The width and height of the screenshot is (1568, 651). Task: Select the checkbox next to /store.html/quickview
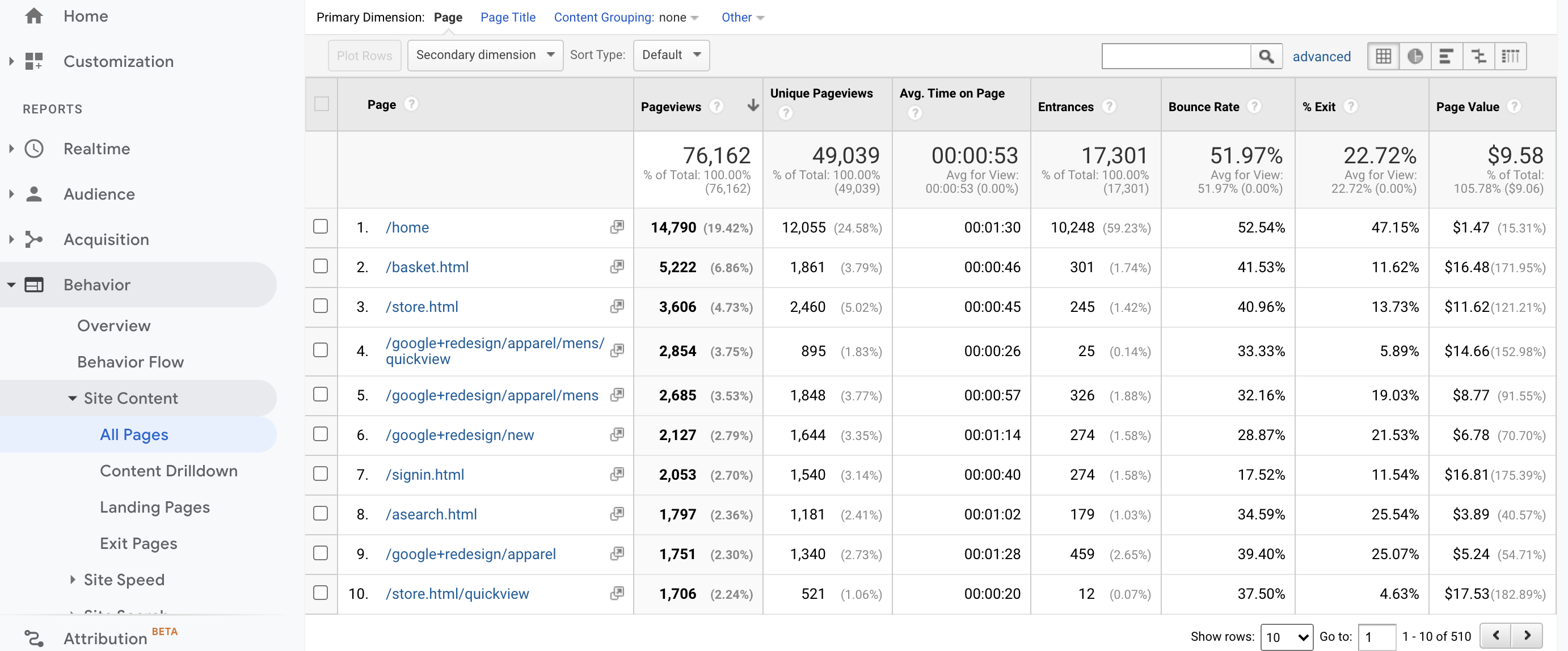click(x=321, y=594)
